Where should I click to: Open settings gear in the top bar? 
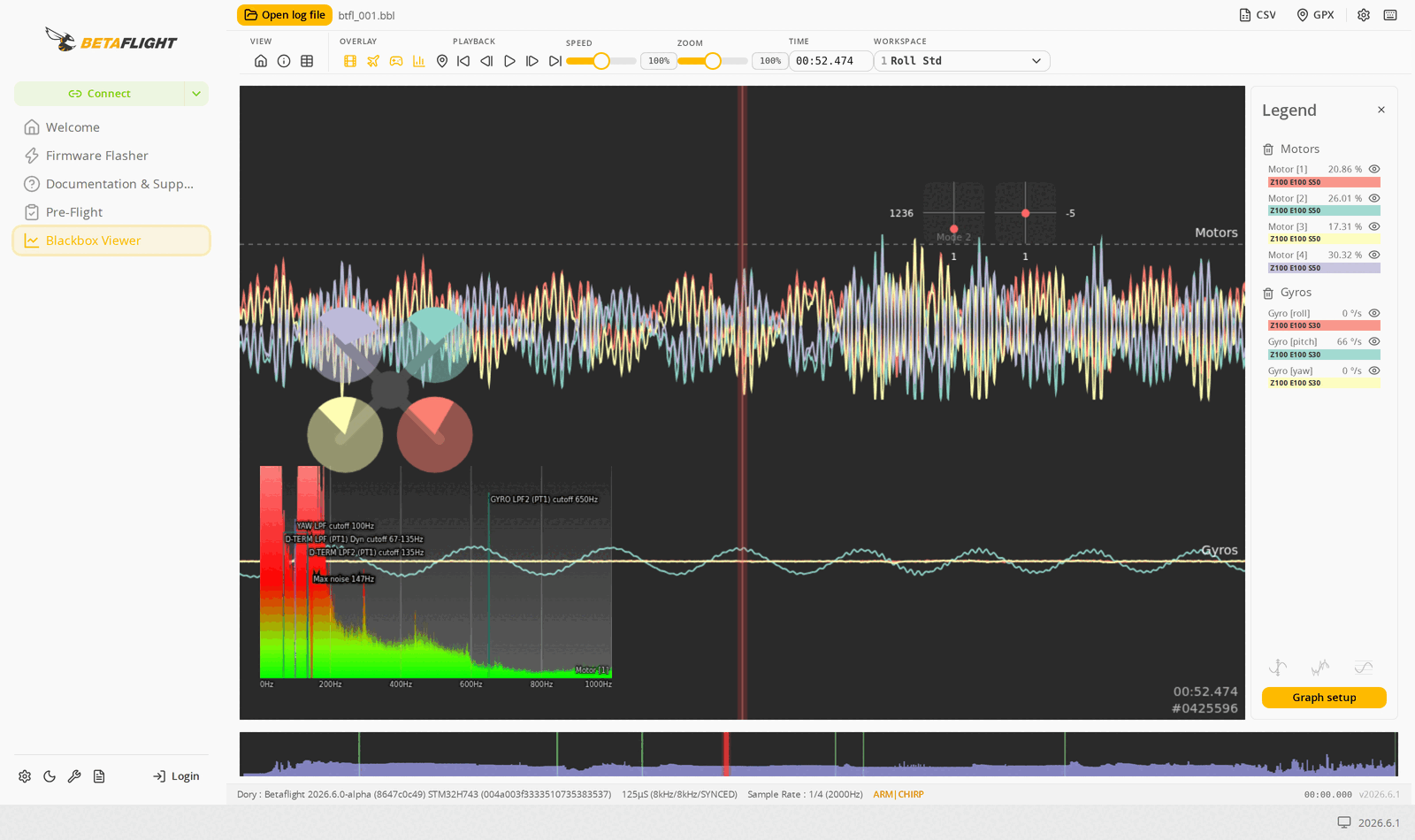pyautogui.click(x=1364, y=15)
